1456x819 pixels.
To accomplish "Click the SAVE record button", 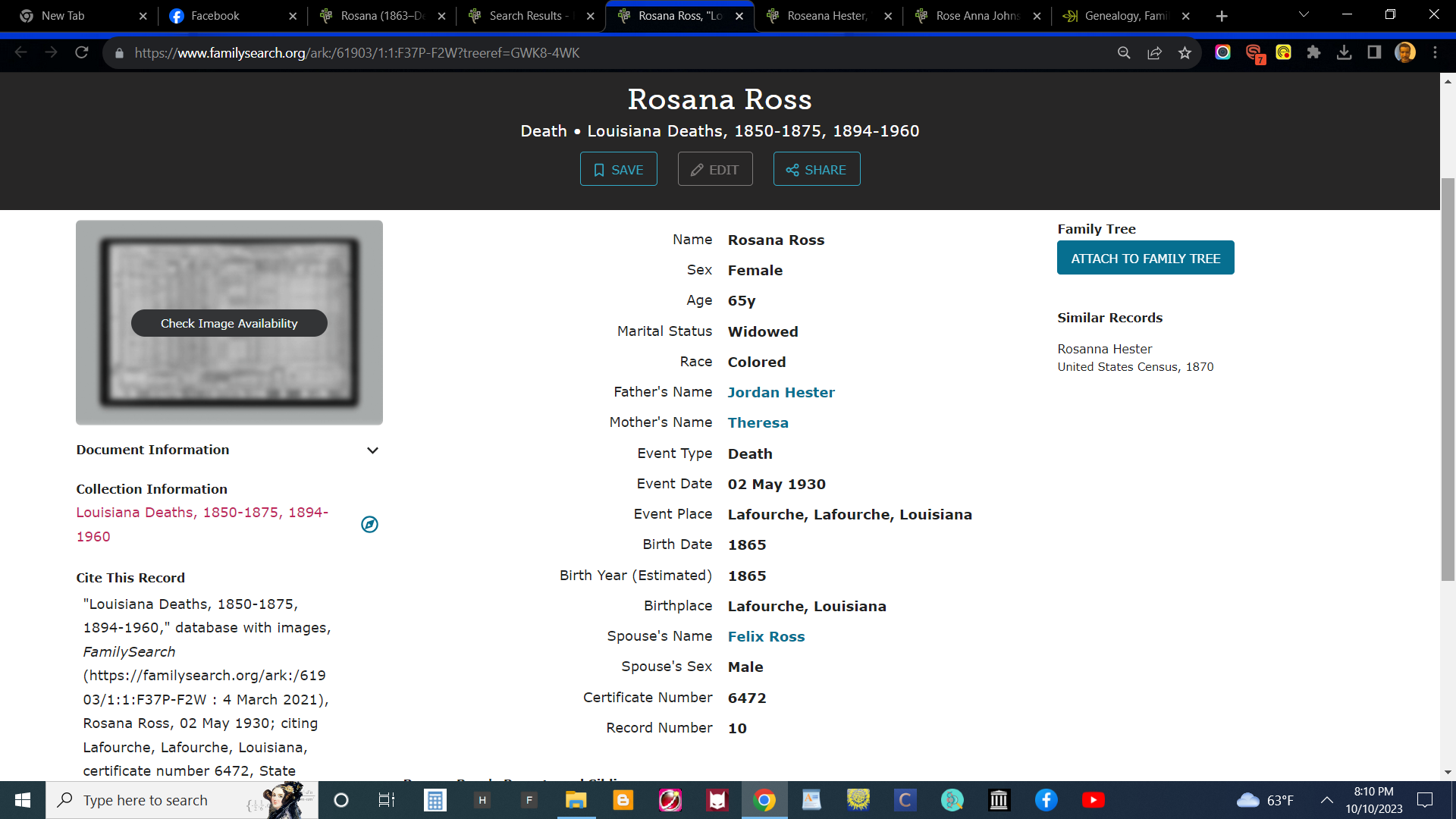I will coord(618,170).
